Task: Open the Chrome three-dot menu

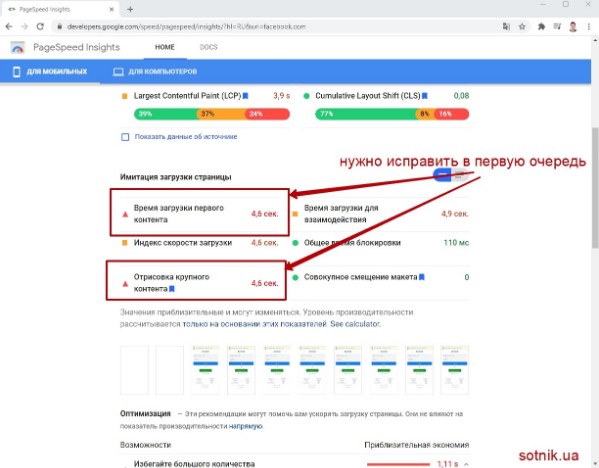Action: (x=588, y=26)
